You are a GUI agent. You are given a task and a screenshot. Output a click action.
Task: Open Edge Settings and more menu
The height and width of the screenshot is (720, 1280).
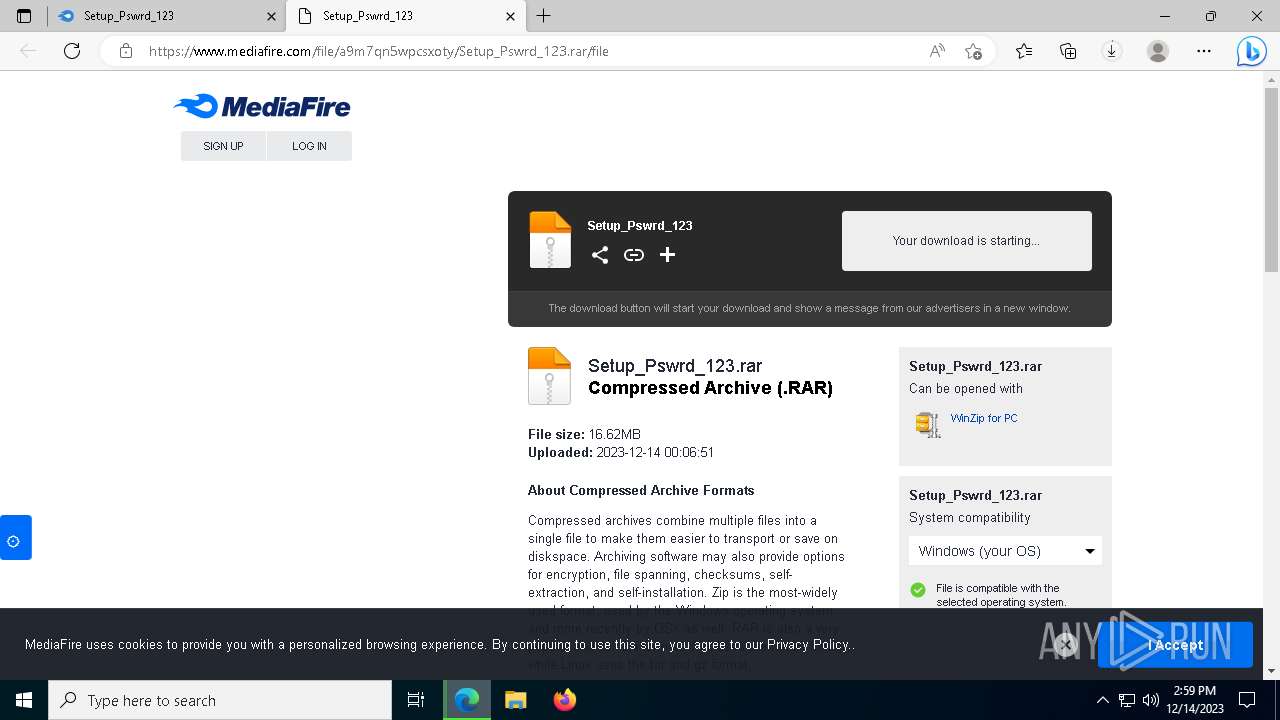(1204, 51)
